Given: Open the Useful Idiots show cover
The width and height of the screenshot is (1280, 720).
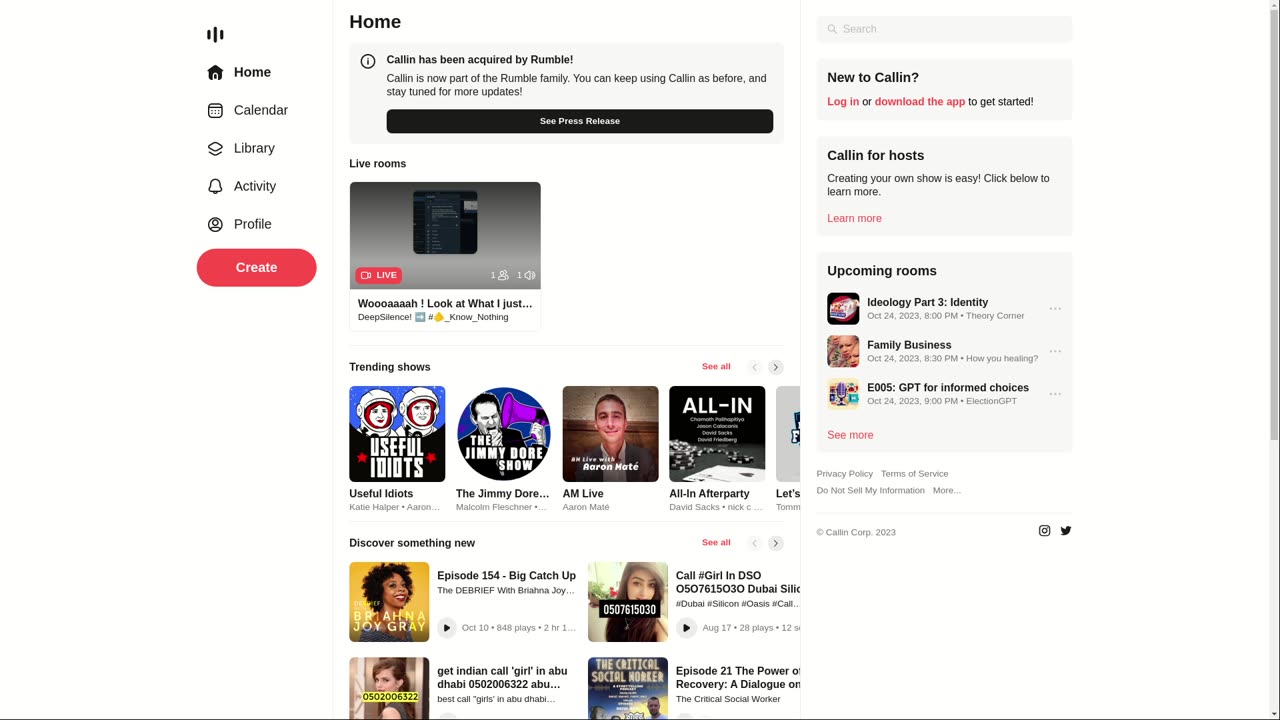Looking at the screenshot, I should pos(397,434).
